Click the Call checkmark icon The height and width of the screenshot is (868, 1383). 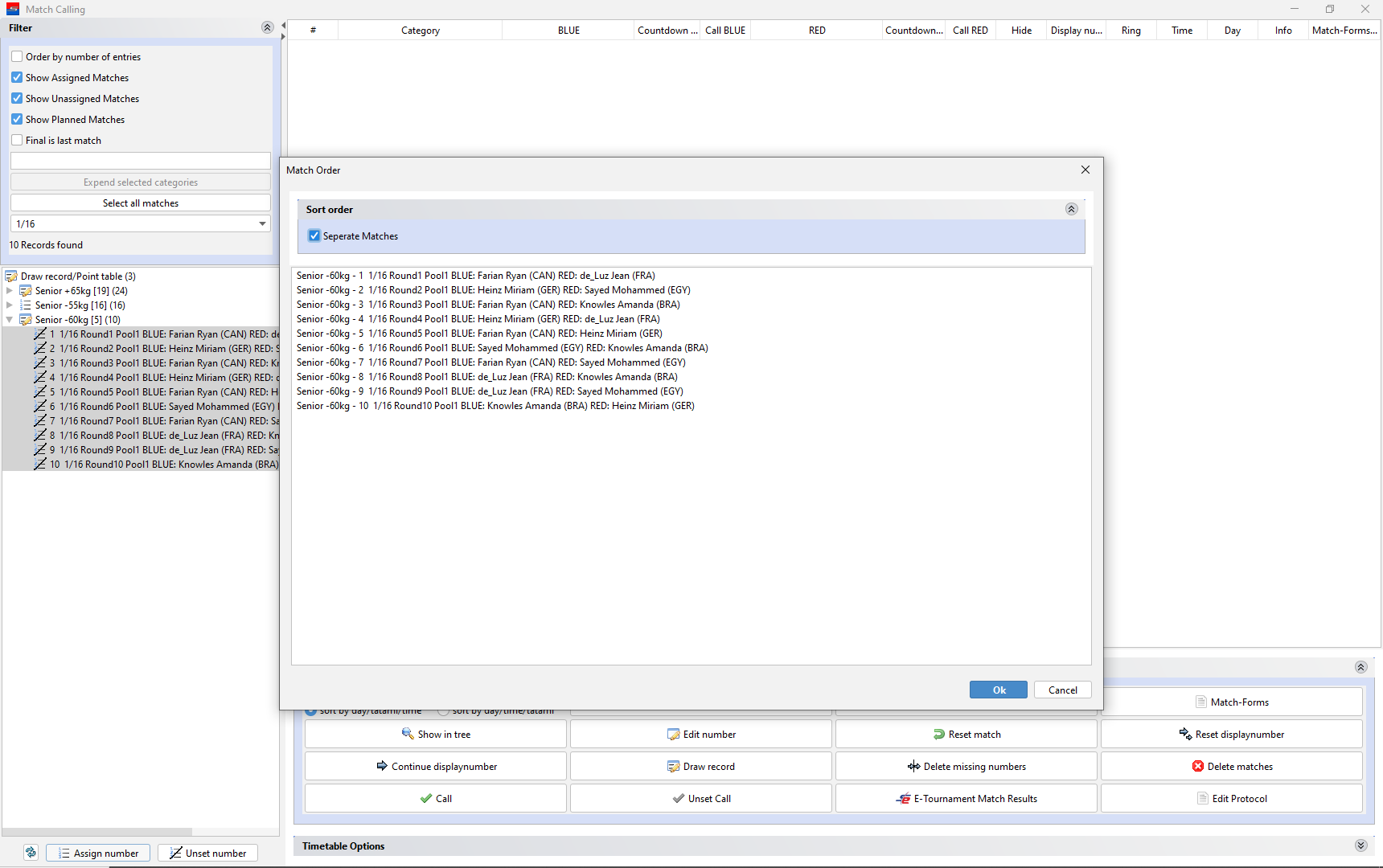pyautogui.click(x=426, y=799)
